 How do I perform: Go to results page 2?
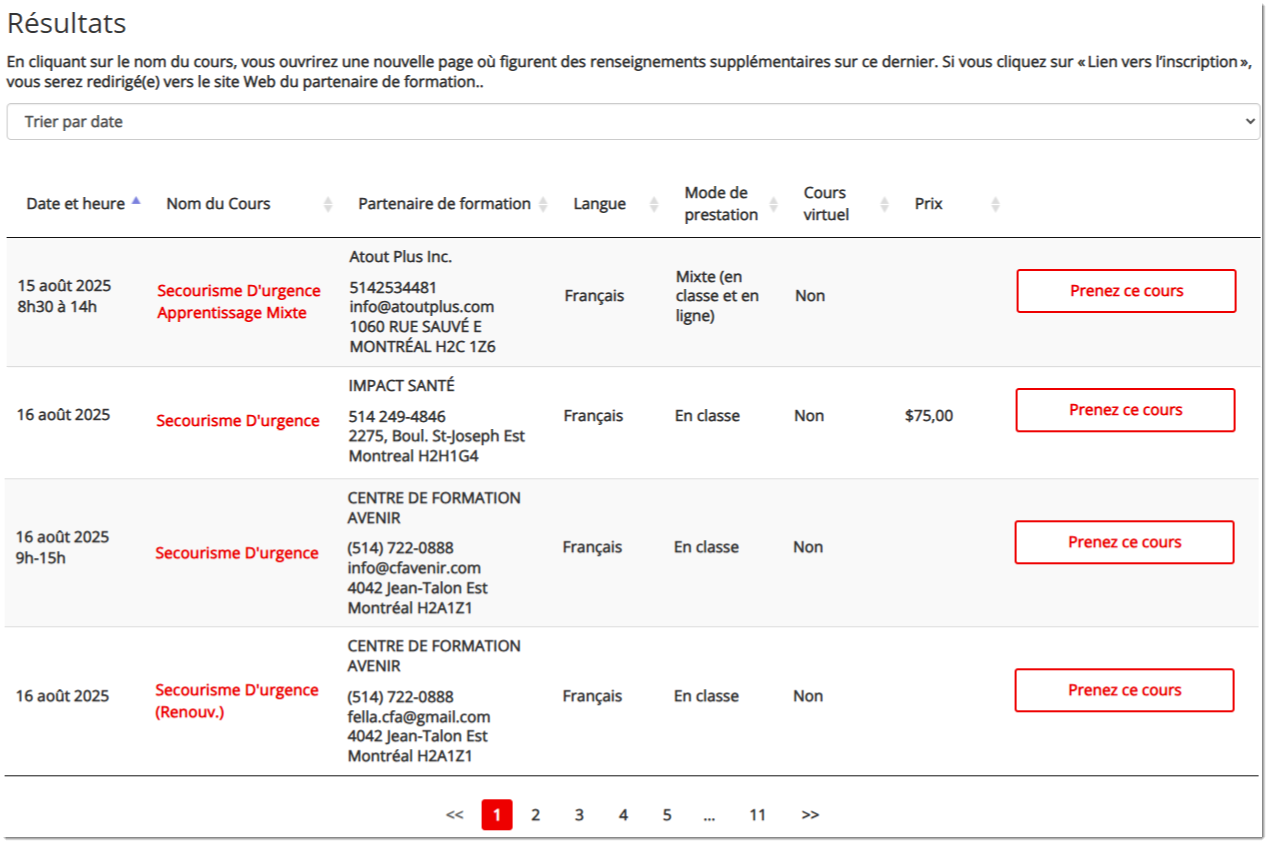[x=535, y=815]
